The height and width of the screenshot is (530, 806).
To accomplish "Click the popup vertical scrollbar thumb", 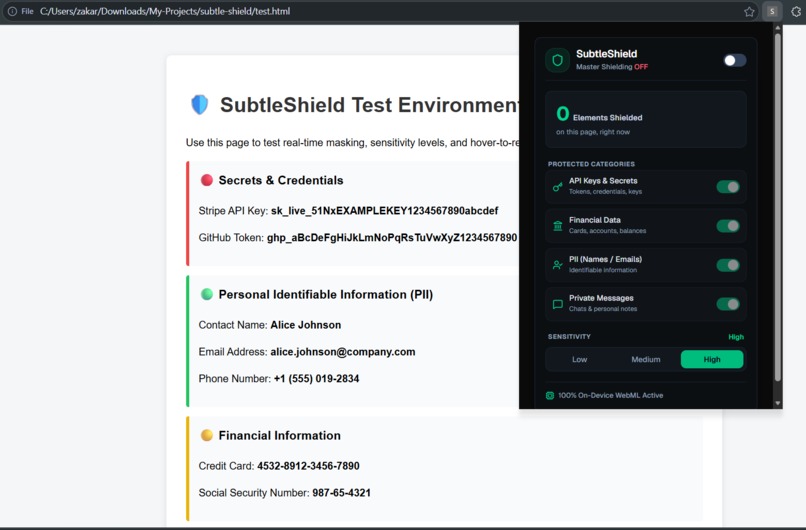I will 778,208.
